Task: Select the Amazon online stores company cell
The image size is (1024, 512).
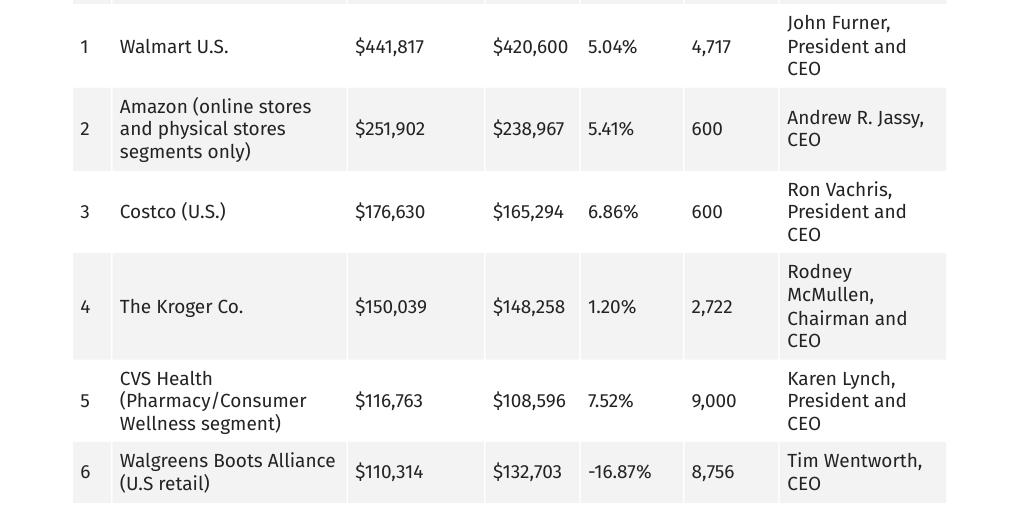Action: tap(215, 129)
